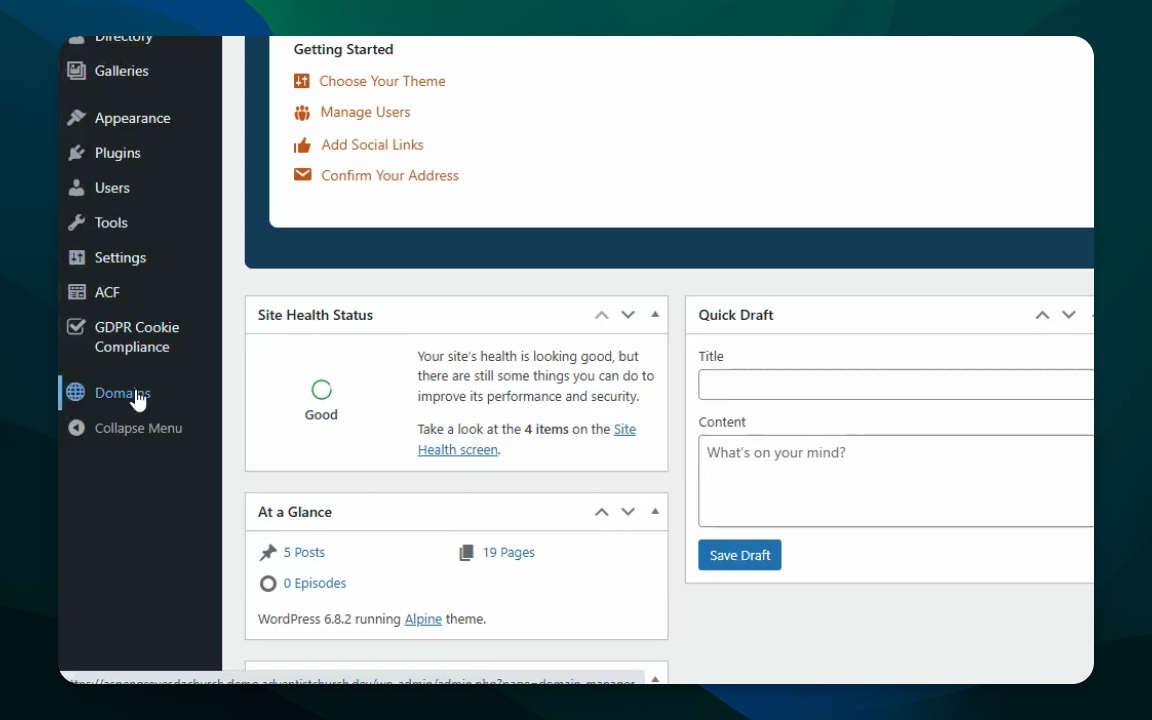1152x720 pixels.
Task: Open the Plugins menu
Action: pos(118,153)
